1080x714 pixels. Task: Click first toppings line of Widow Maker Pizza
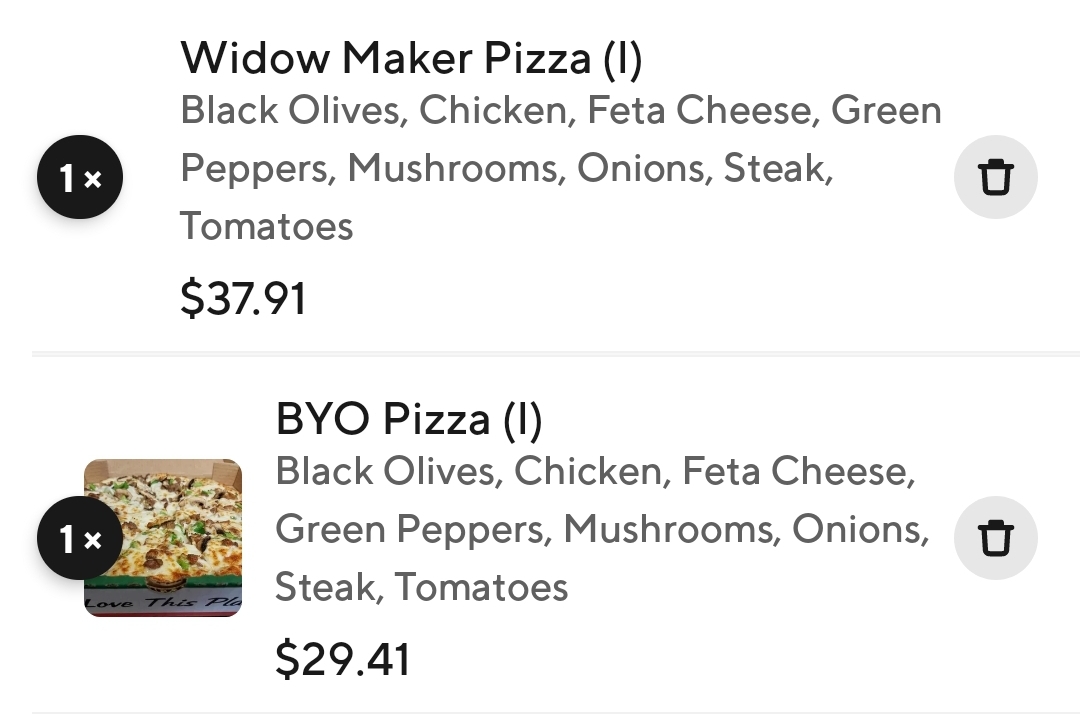(560, 110)
